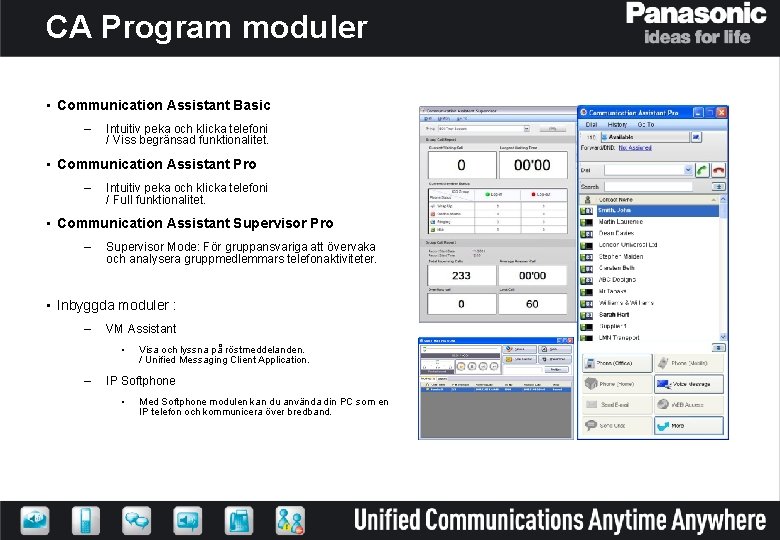Image resolution: width=780 pixels, height=540 pixels.
Task: Select contact Supplier 1
Action: (x=612, y=326)
